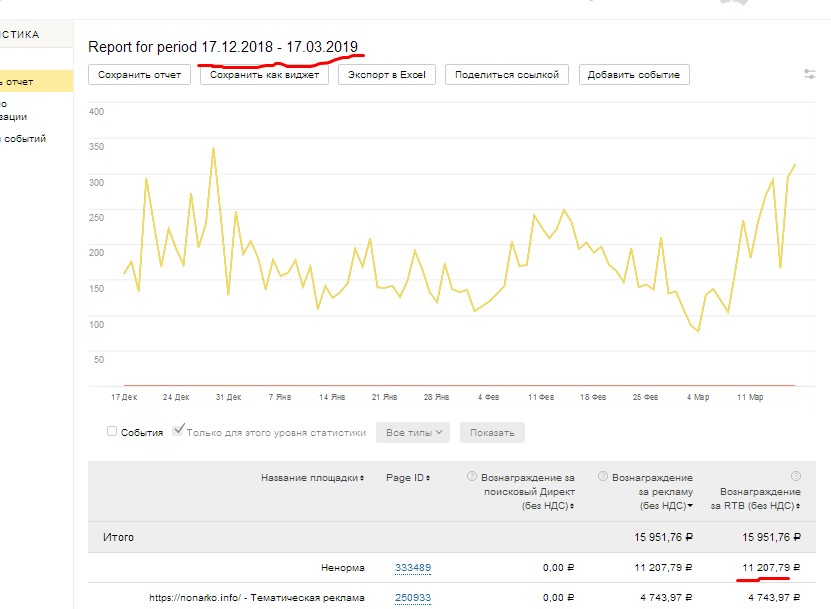Toggle Только для этого уровня статистики checkbox
831x609 pixels.
click(179, 431)
